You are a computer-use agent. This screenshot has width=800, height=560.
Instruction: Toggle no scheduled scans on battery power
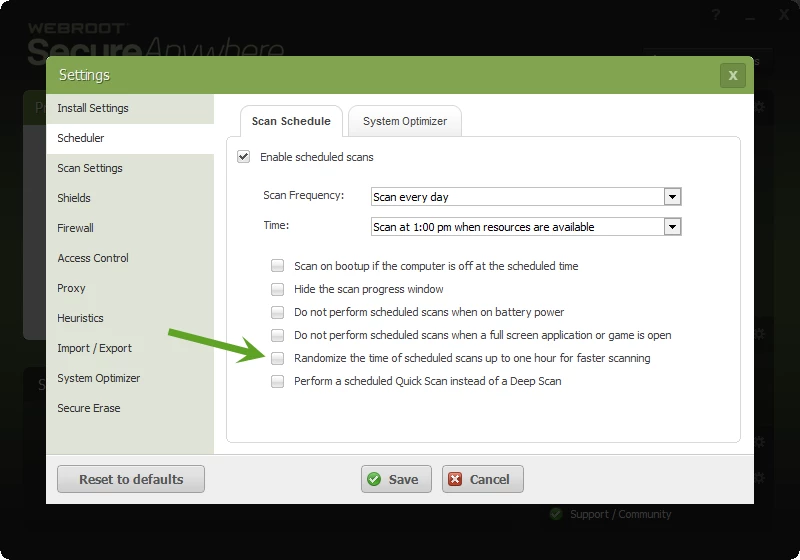pos(278,312)
